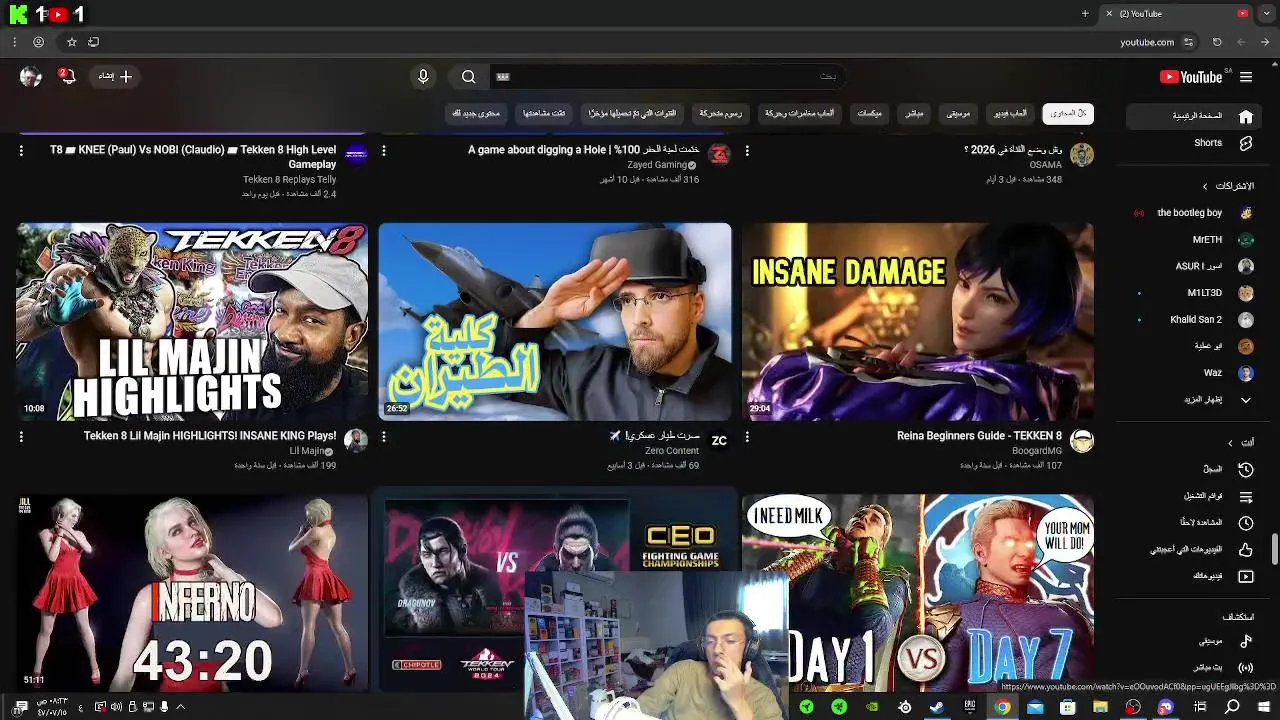Click the BoogardMG channel avatar

(1082, 441)
